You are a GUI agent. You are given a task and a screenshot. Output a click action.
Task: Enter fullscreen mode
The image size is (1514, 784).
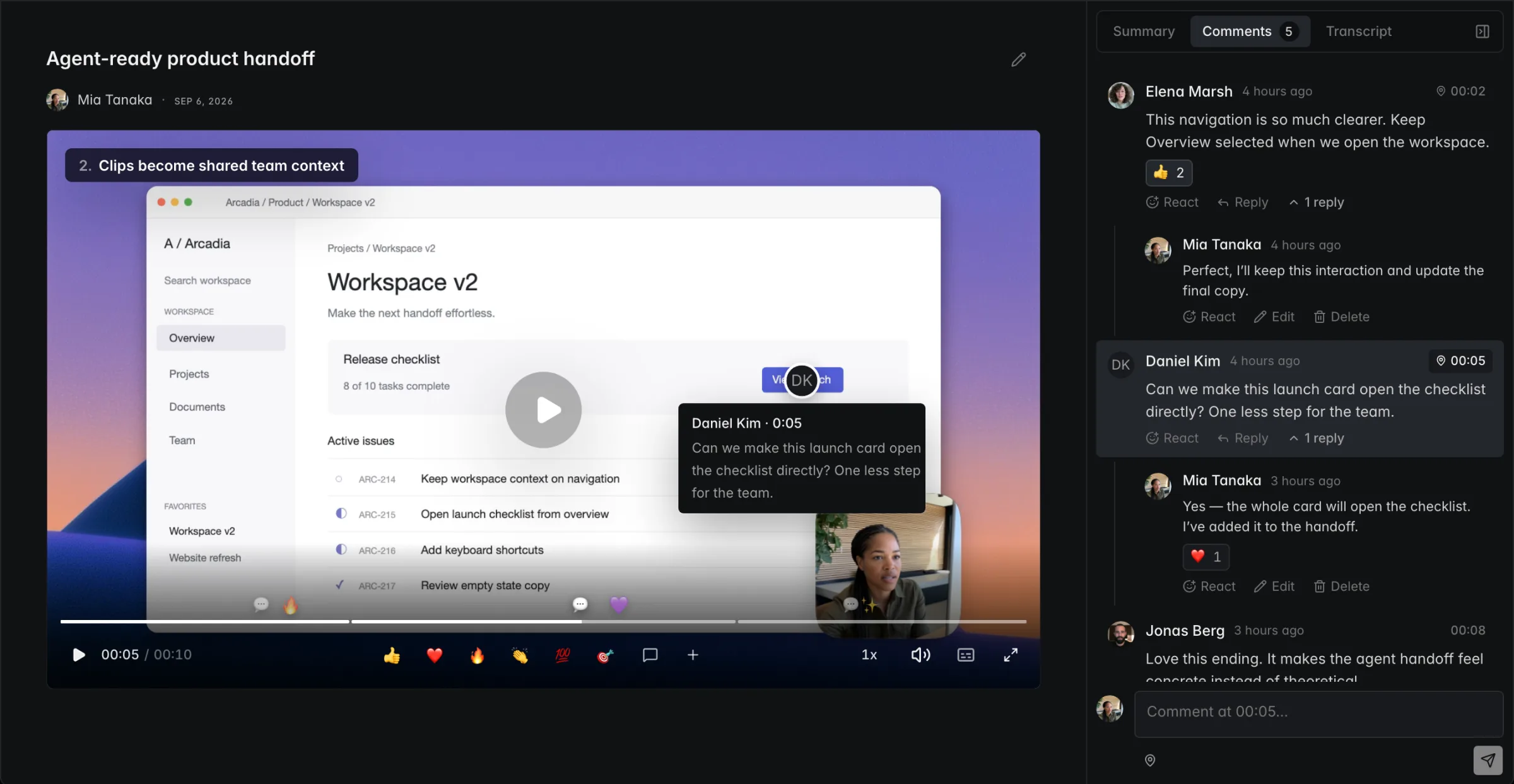click(x=1011, y=655)
